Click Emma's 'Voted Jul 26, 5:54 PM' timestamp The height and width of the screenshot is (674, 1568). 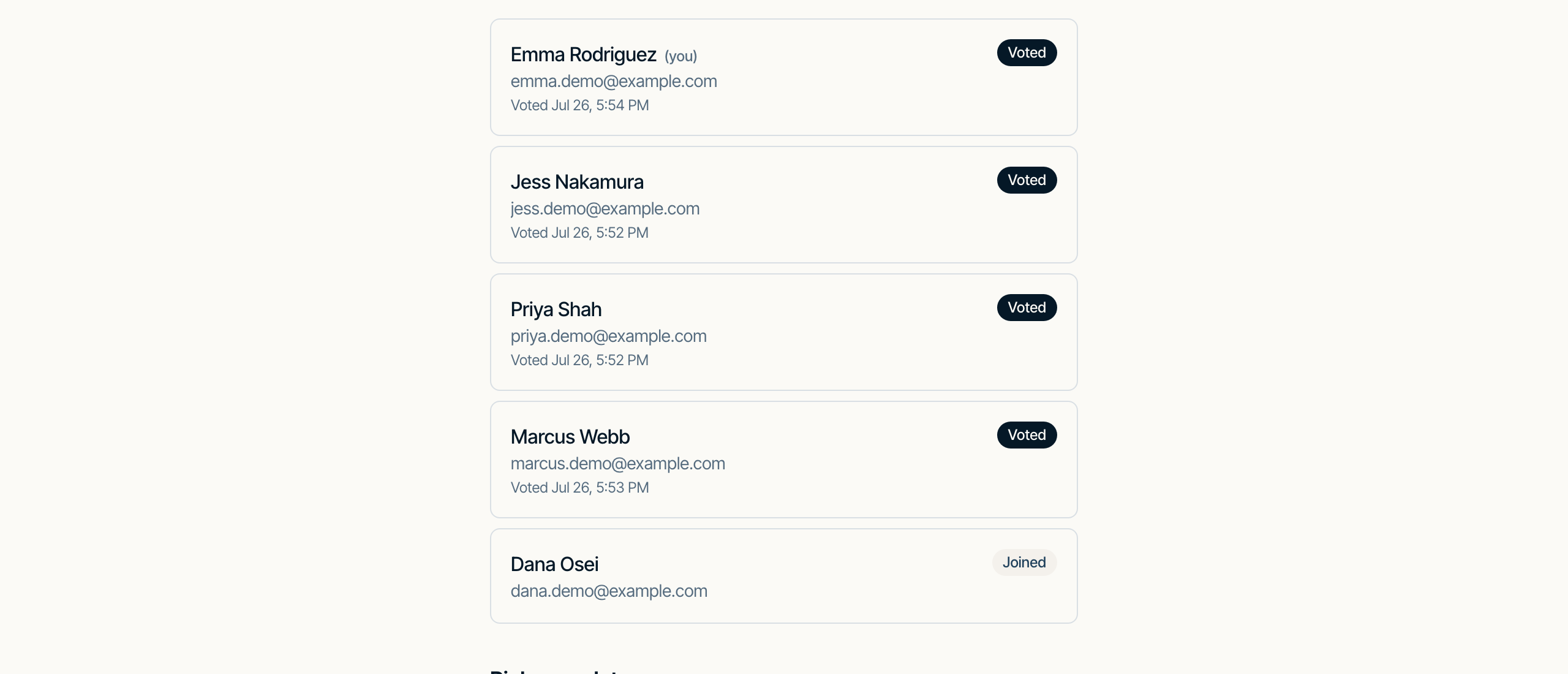[579, 105]
